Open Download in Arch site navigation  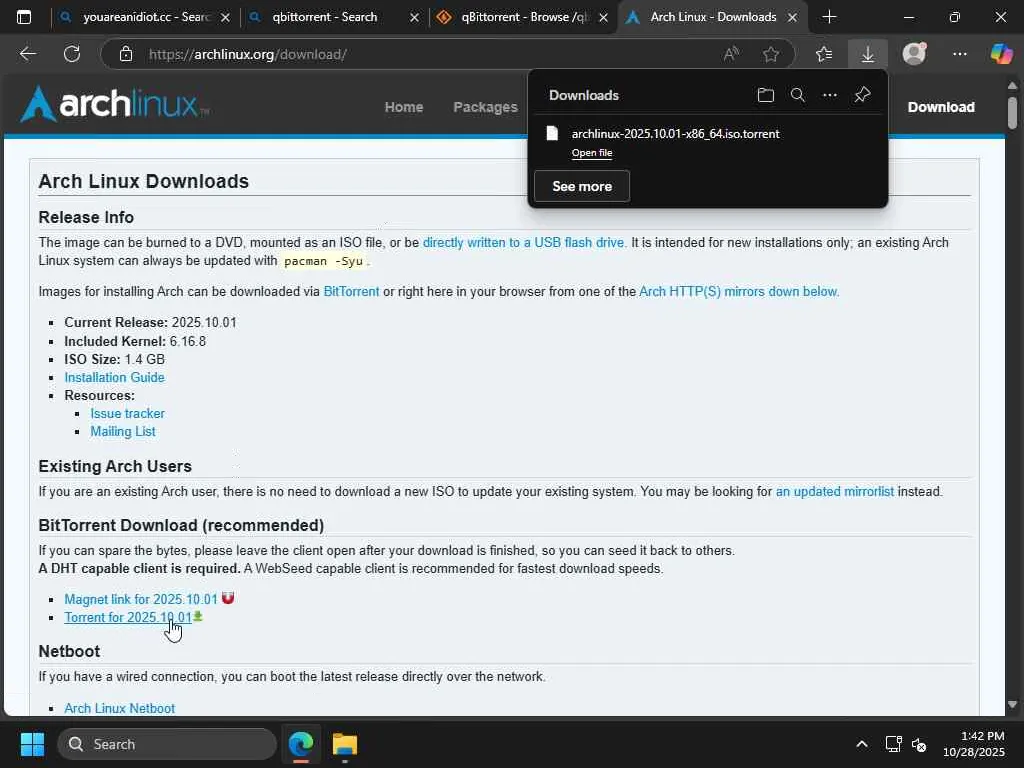[x=941, y=107]
